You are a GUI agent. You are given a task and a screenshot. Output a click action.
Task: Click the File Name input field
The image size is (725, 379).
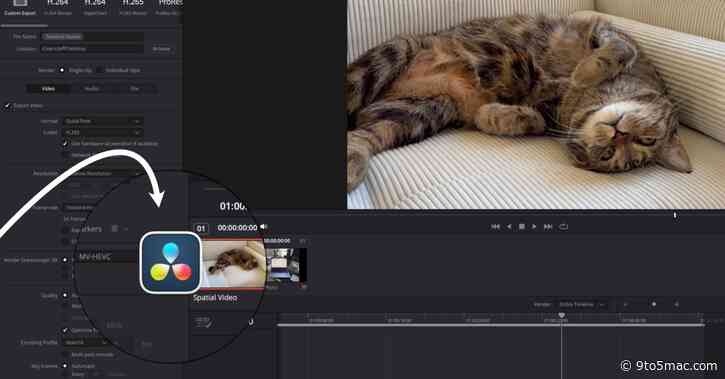[92, 37]
